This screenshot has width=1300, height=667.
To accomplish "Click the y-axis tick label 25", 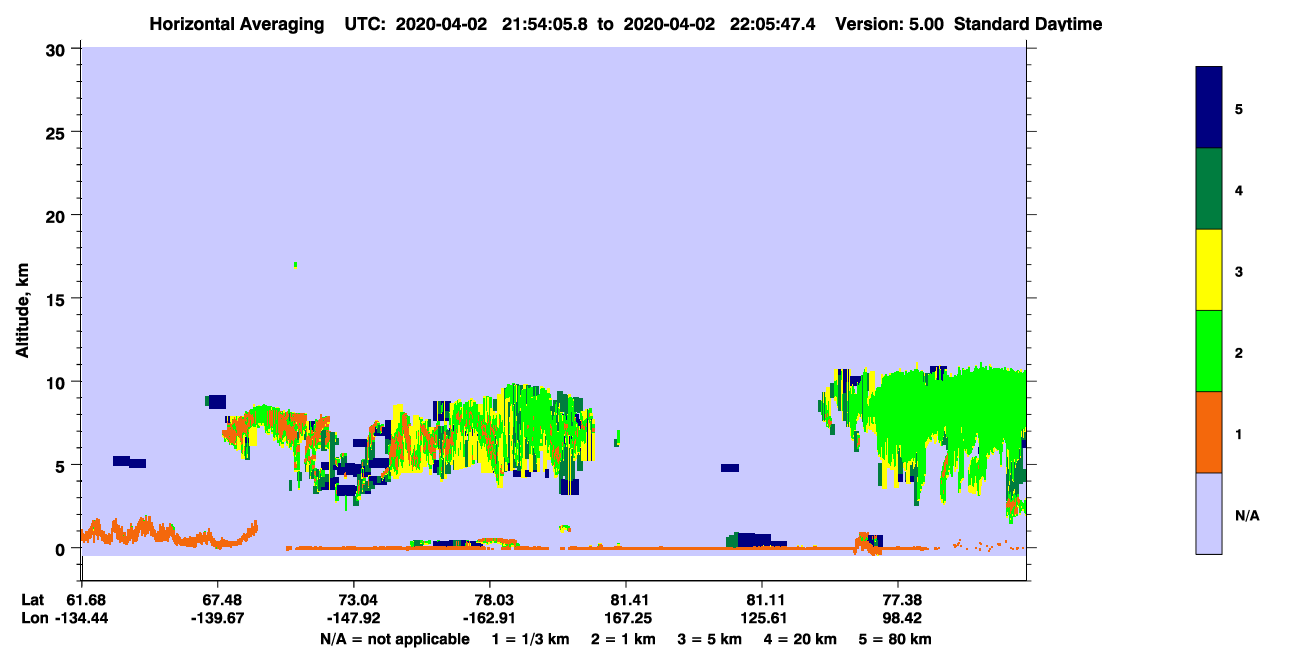I will tap(58, 132).
